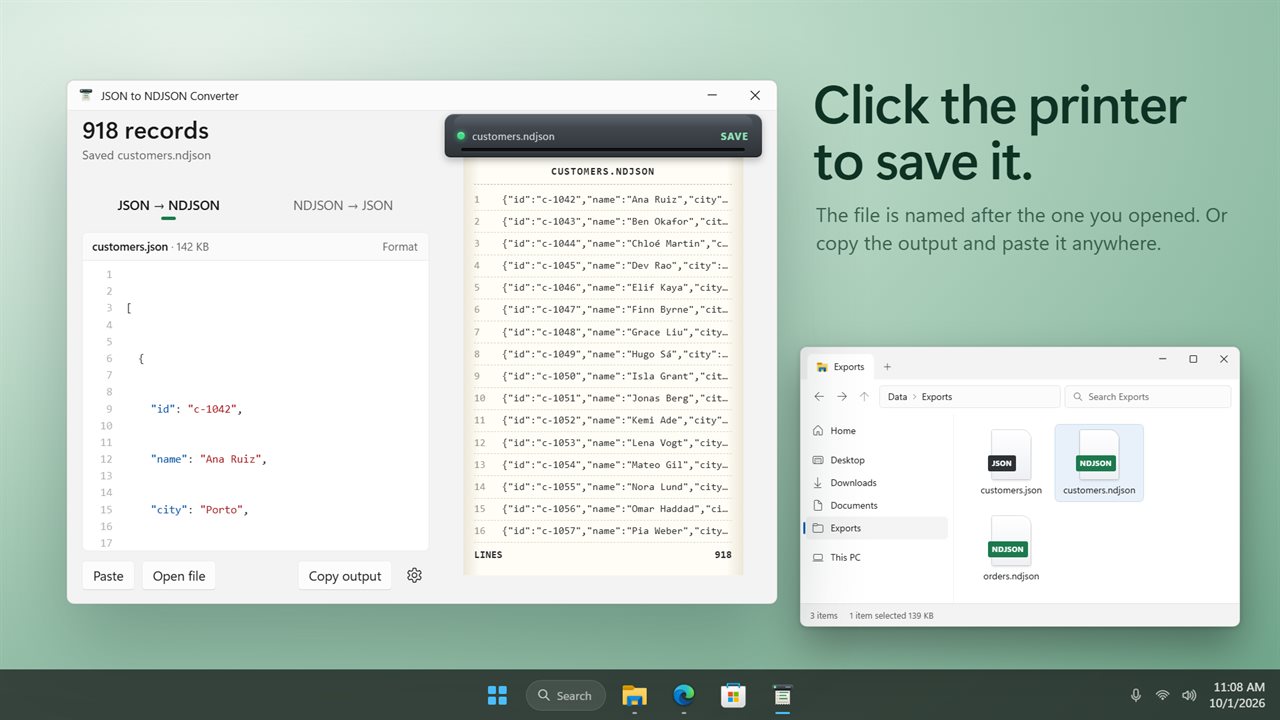Go forward in File Explorer

[842, 397]
